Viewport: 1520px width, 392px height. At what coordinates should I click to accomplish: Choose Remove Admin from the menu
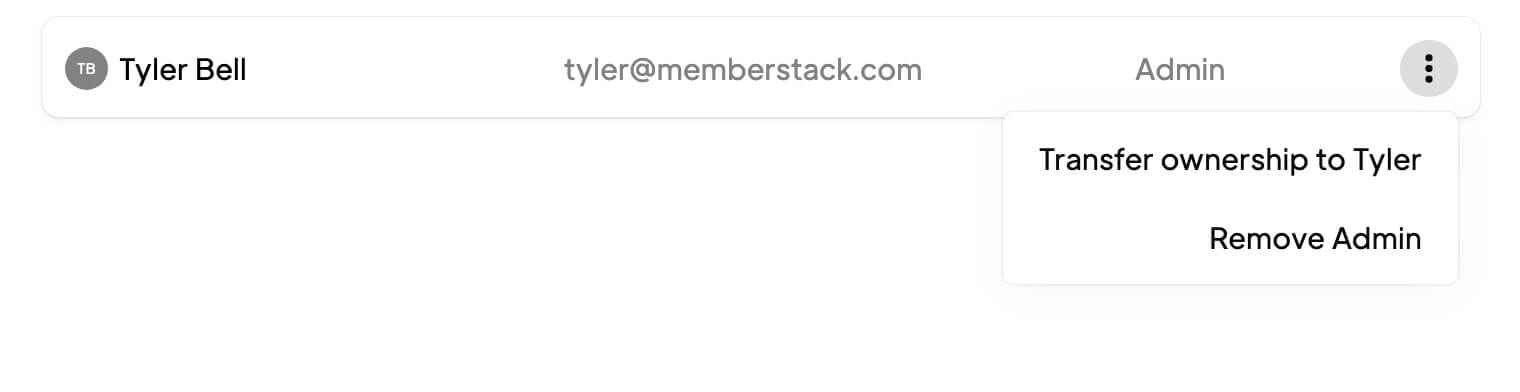pyautogui.click(x=1315, y=238)
